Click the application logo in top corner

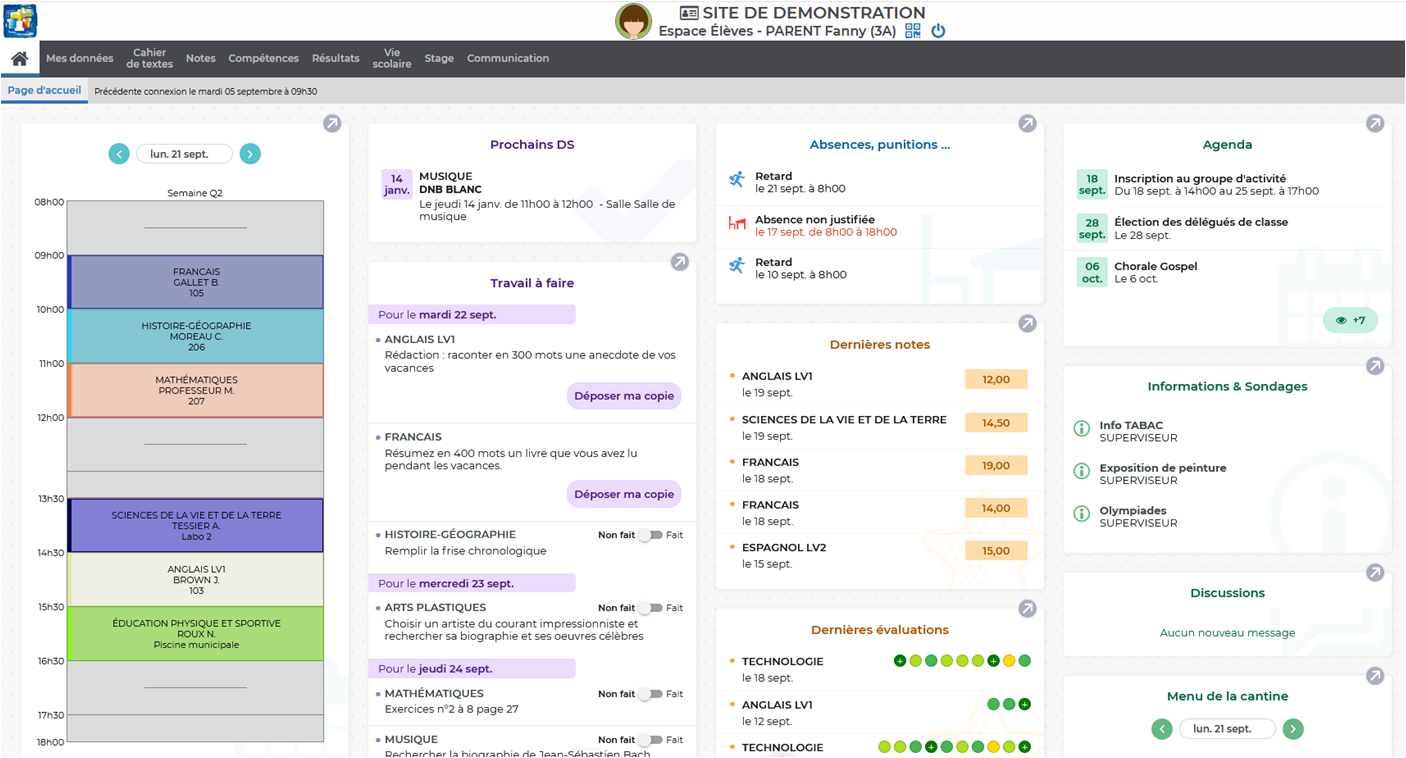click(20, 20)
